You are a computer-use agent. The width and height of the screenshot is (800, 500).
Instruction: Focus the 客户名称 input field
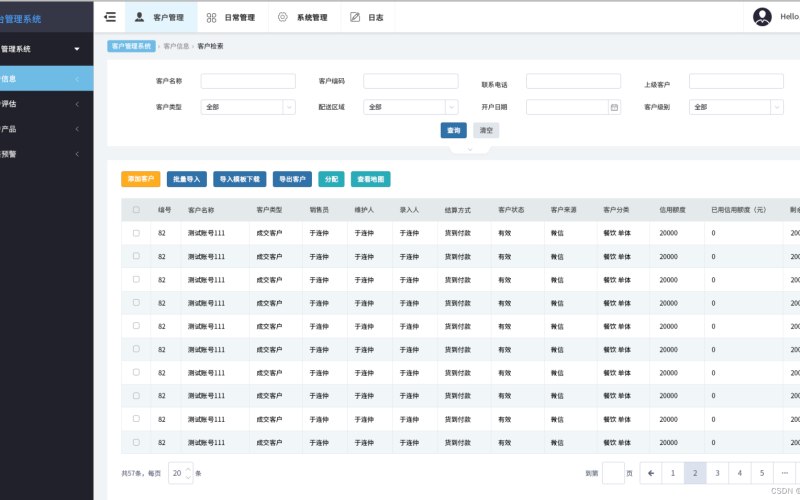coord(248,81)
